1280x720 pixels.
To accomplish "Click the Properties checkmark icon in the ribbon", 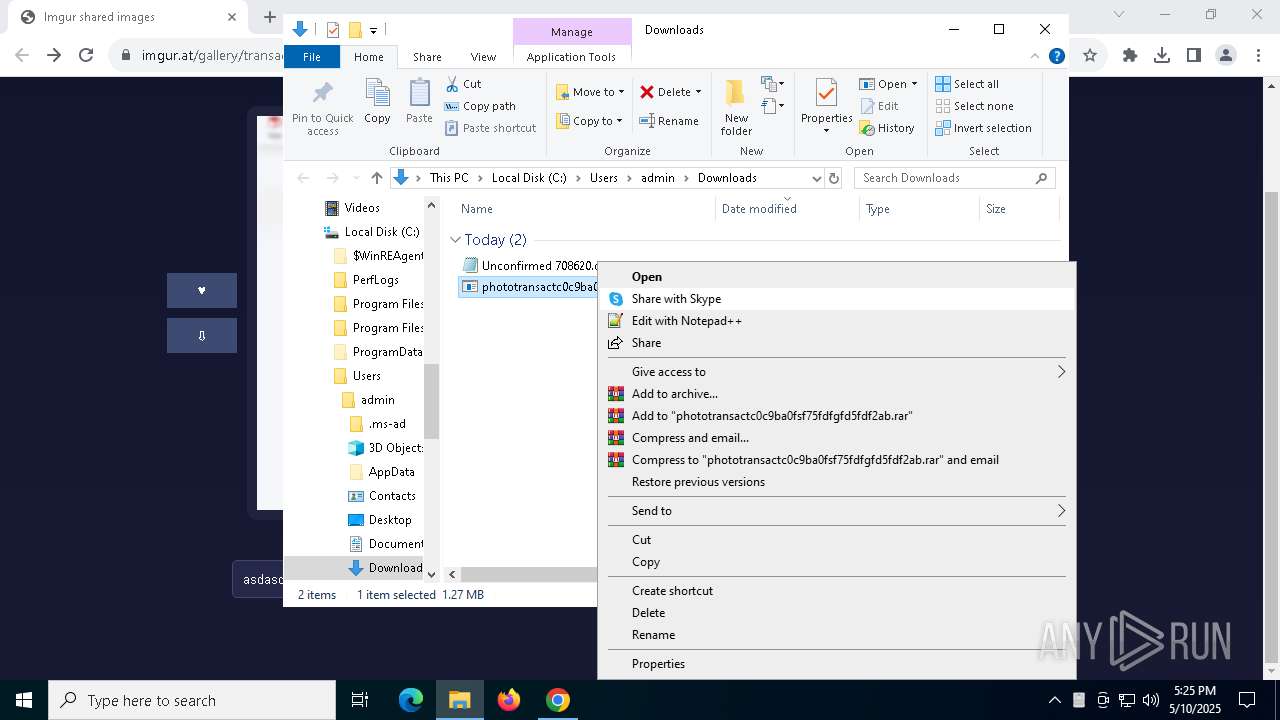I will pos(826,94).
